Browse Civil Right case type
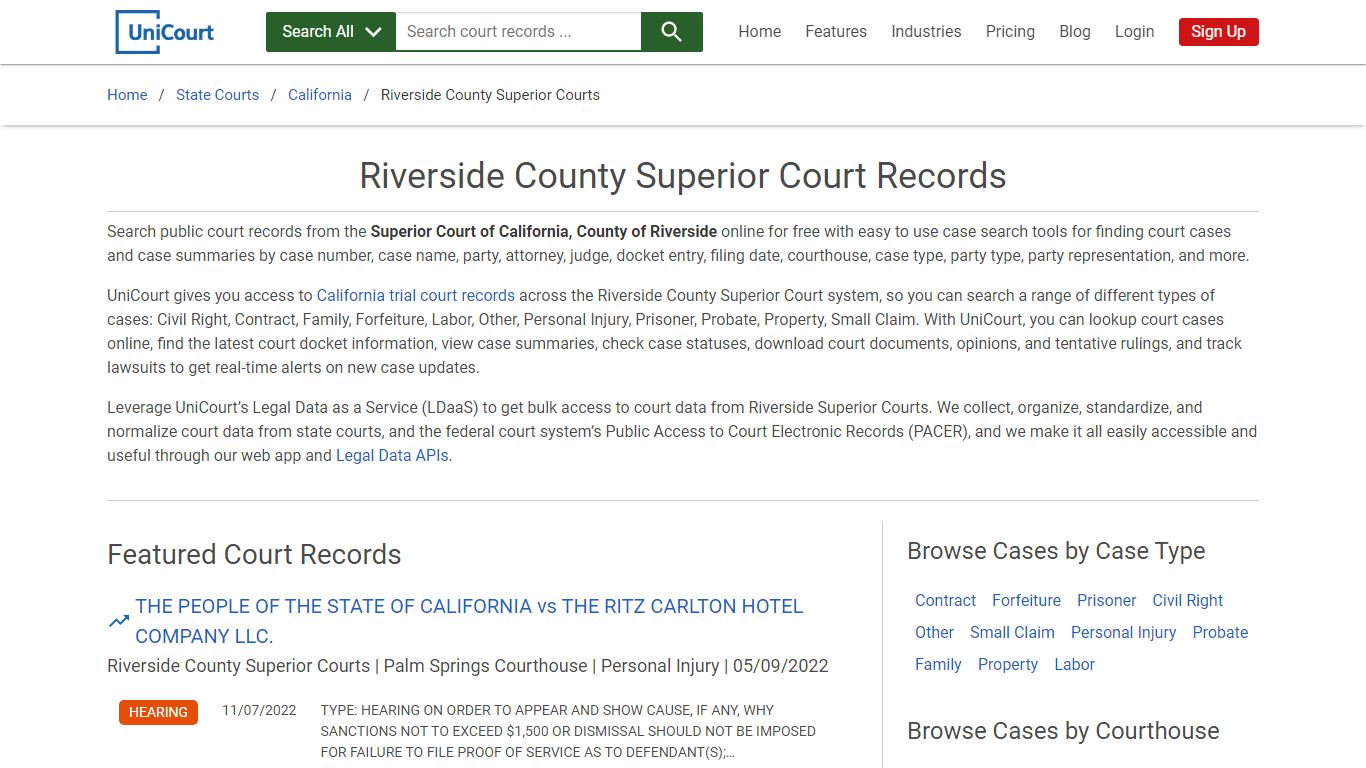 [1187, 601]
